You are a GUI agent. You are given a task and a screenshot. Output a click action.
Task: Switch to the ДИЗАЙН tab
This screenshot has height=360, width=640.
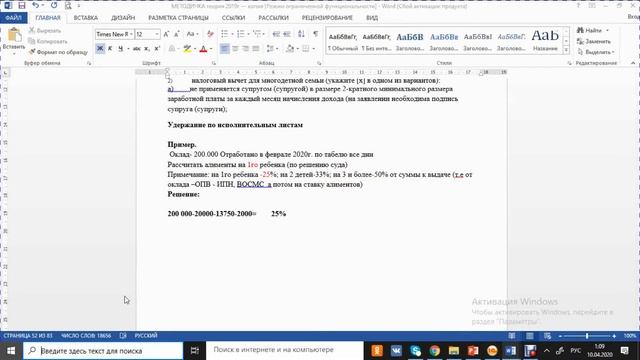(x=123, y=18)
